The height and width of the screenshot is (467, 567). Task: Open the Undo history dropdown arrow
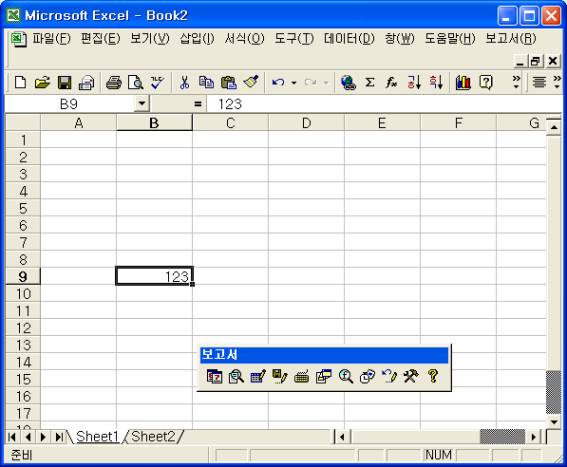coord(294,83)
